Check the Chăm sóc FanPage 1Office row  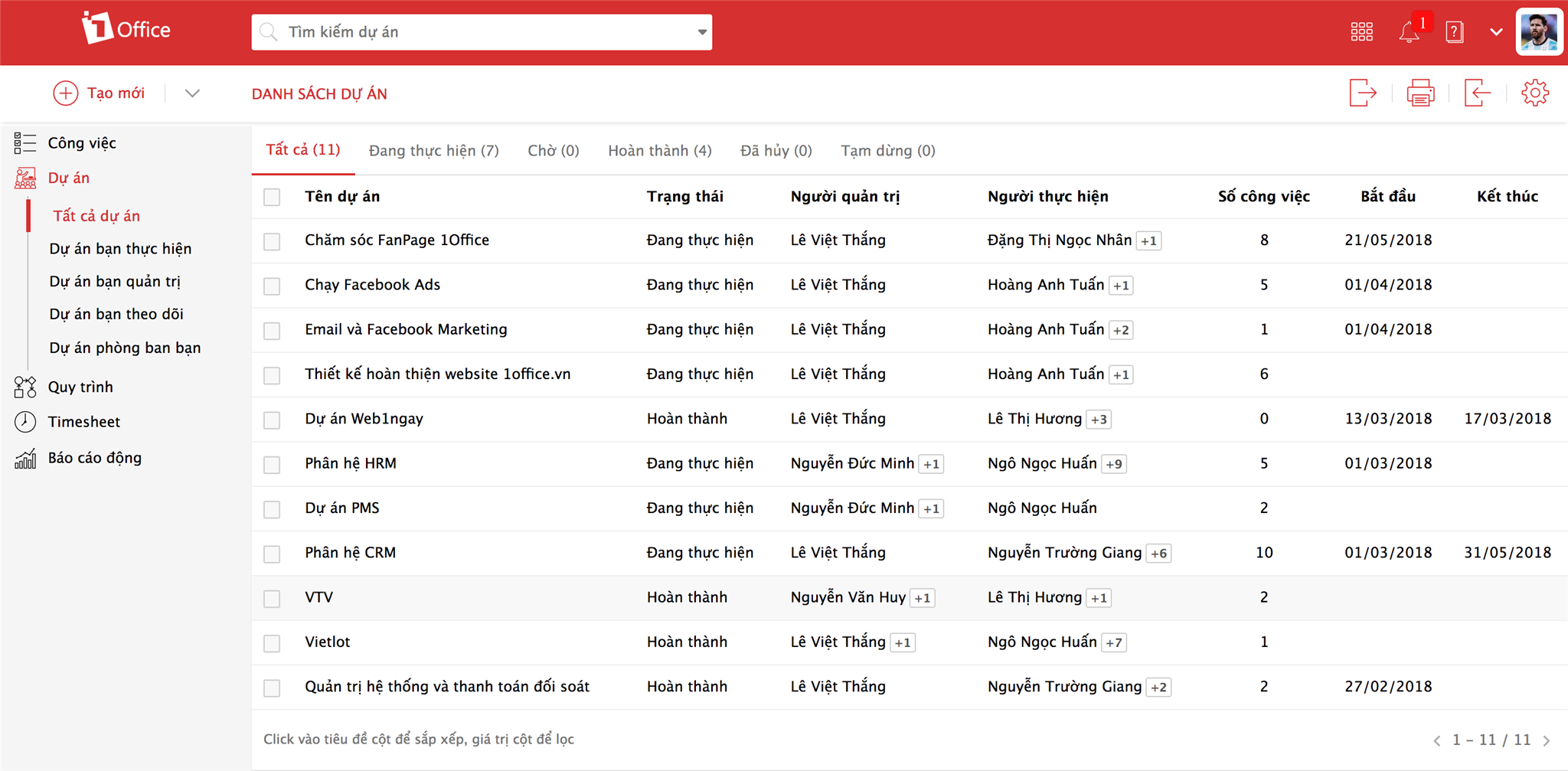point(272,241)
